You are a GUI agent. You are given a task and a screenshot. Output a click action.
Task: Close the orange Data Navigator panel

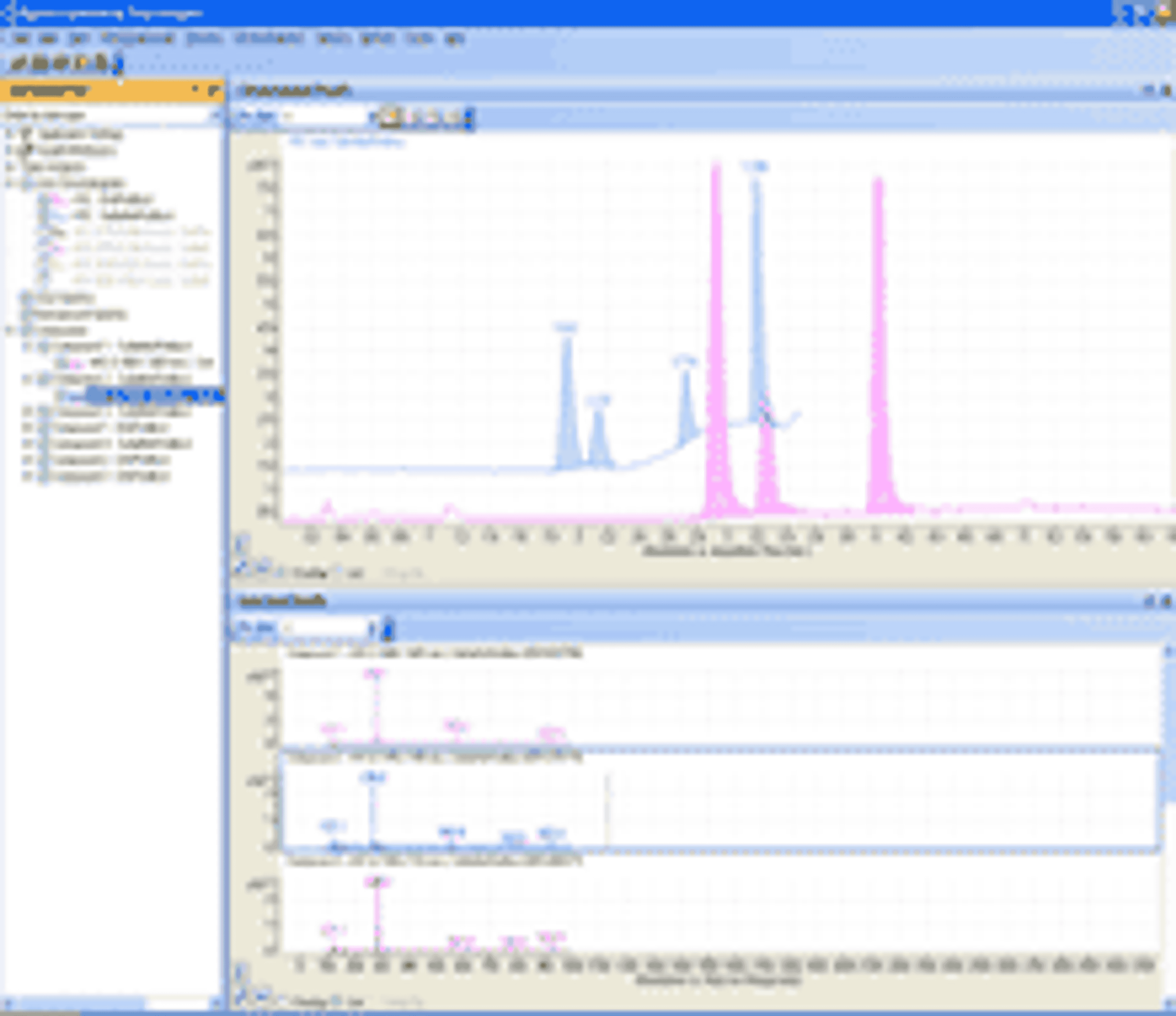213,90
